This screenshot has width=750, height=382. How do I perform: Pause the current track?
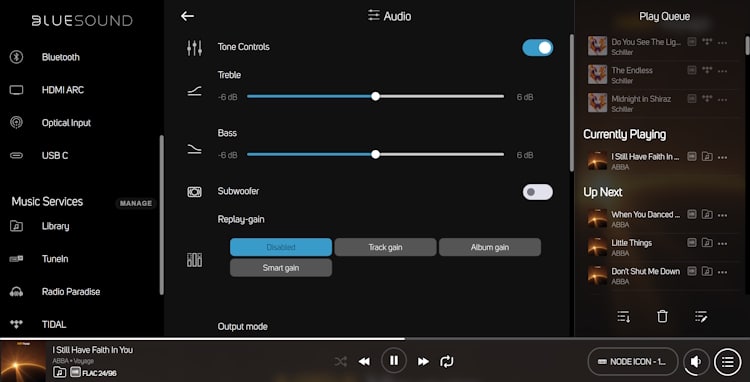(394, 360)
